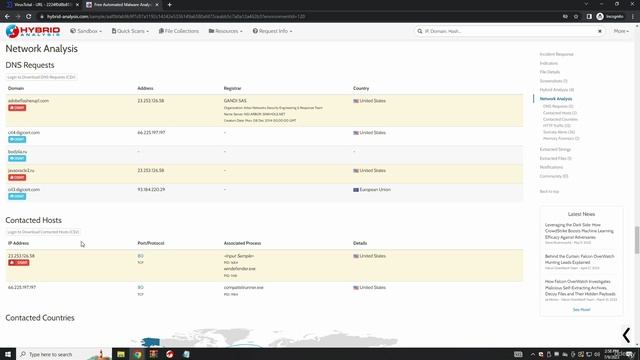Open Behind the Curtain Falcon OverWatch article

579,259
